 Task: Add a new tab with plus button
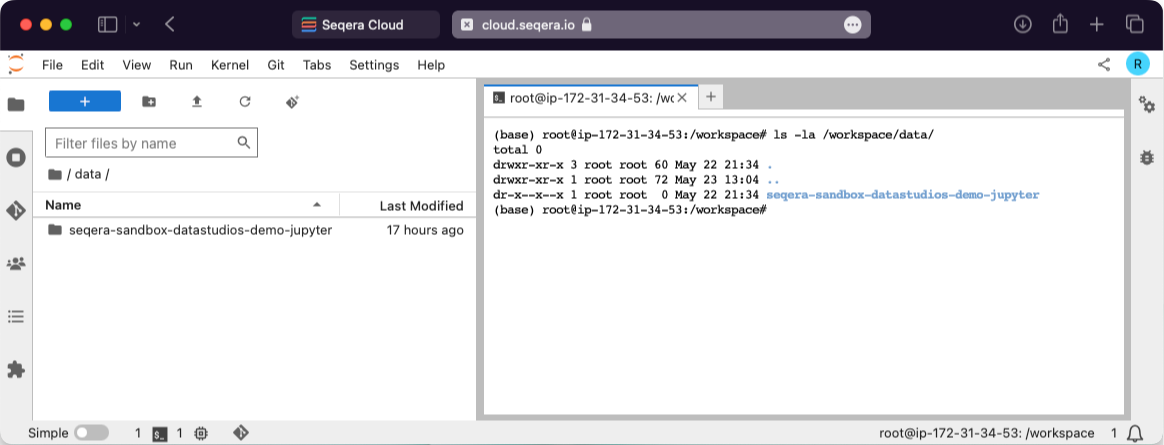711,97
